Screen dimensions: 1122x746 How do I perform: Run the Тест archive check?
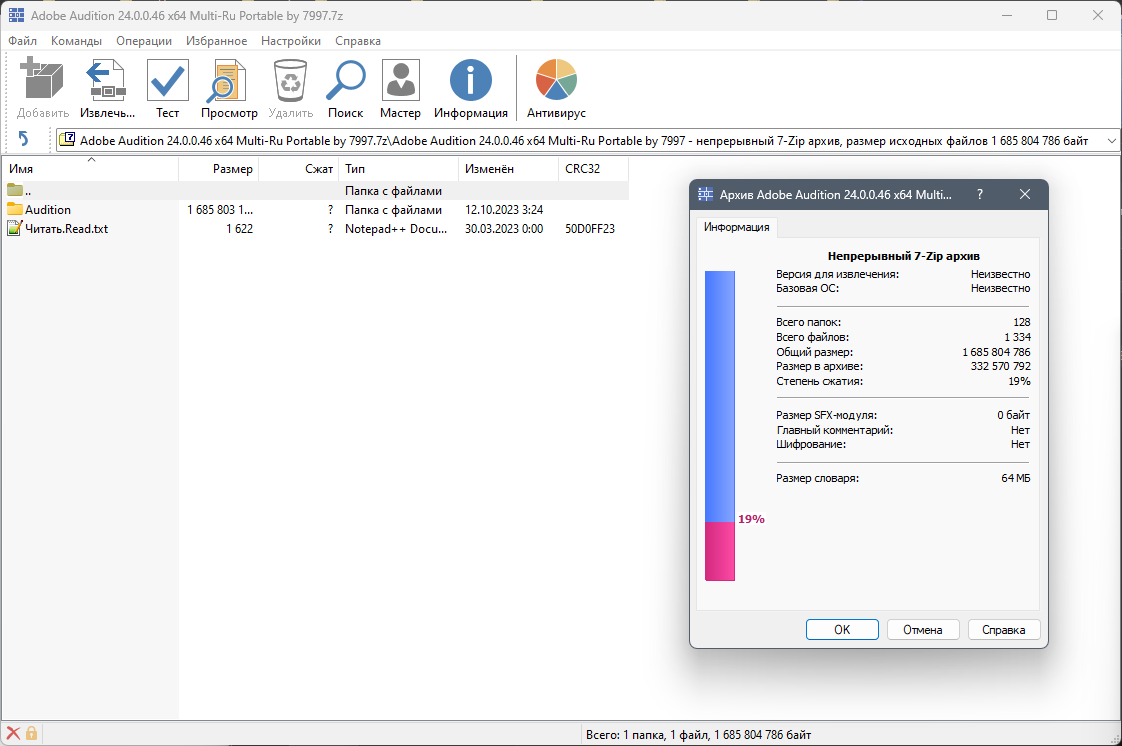pyautogui.click(x=167, y=80)
